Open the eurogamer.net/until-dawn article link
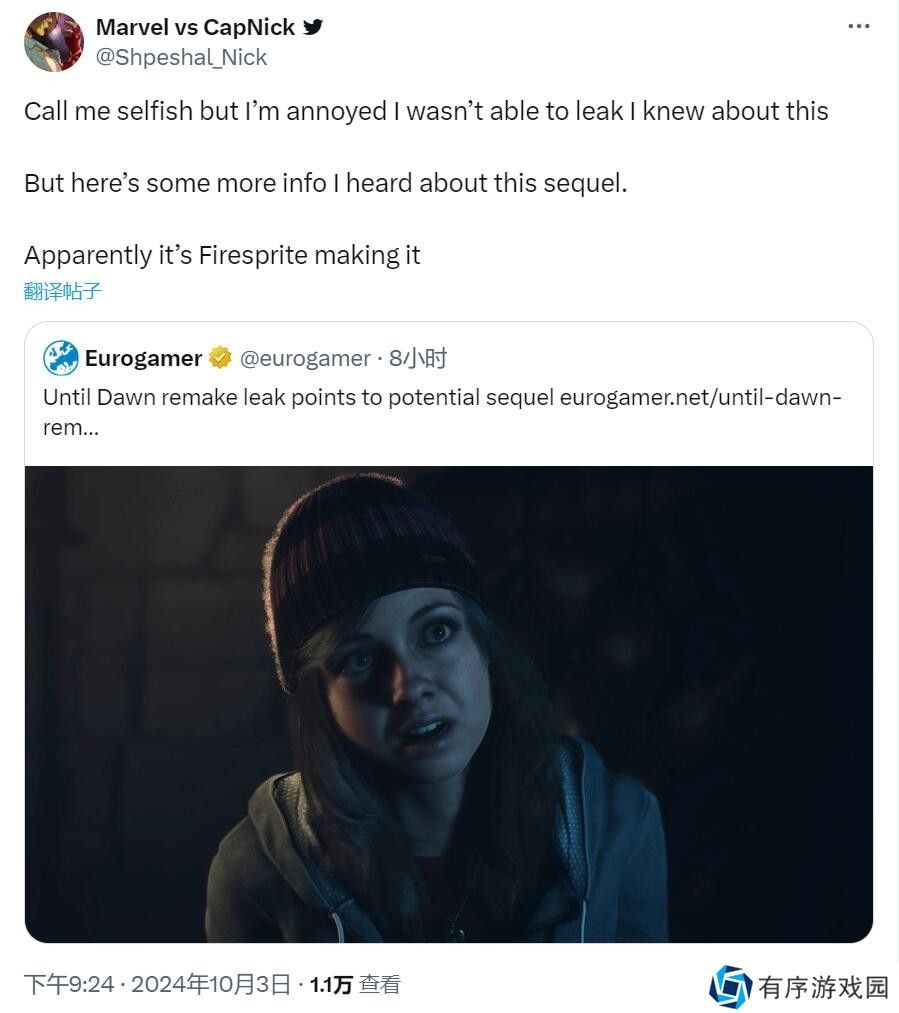899x1013 pixels. click(700, 397)
